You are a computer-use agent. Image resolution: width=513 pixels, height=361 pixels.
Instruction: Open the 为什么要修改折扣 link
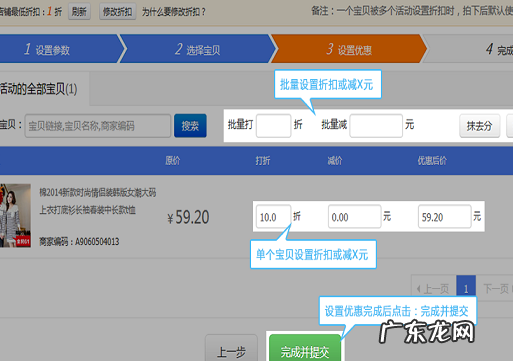point(174,12)
